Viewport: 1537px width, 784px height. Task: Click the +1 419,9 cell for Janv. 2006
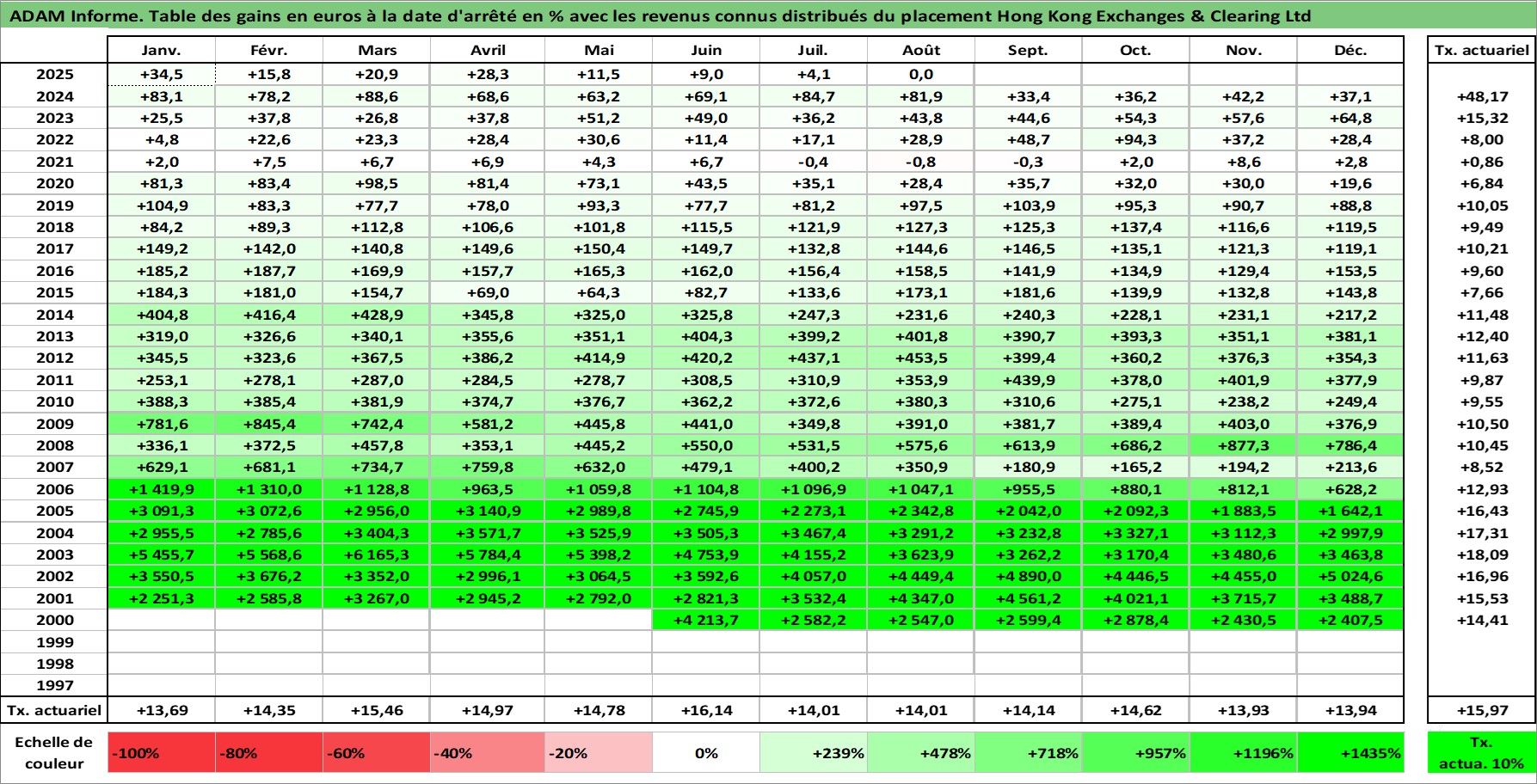162,489
